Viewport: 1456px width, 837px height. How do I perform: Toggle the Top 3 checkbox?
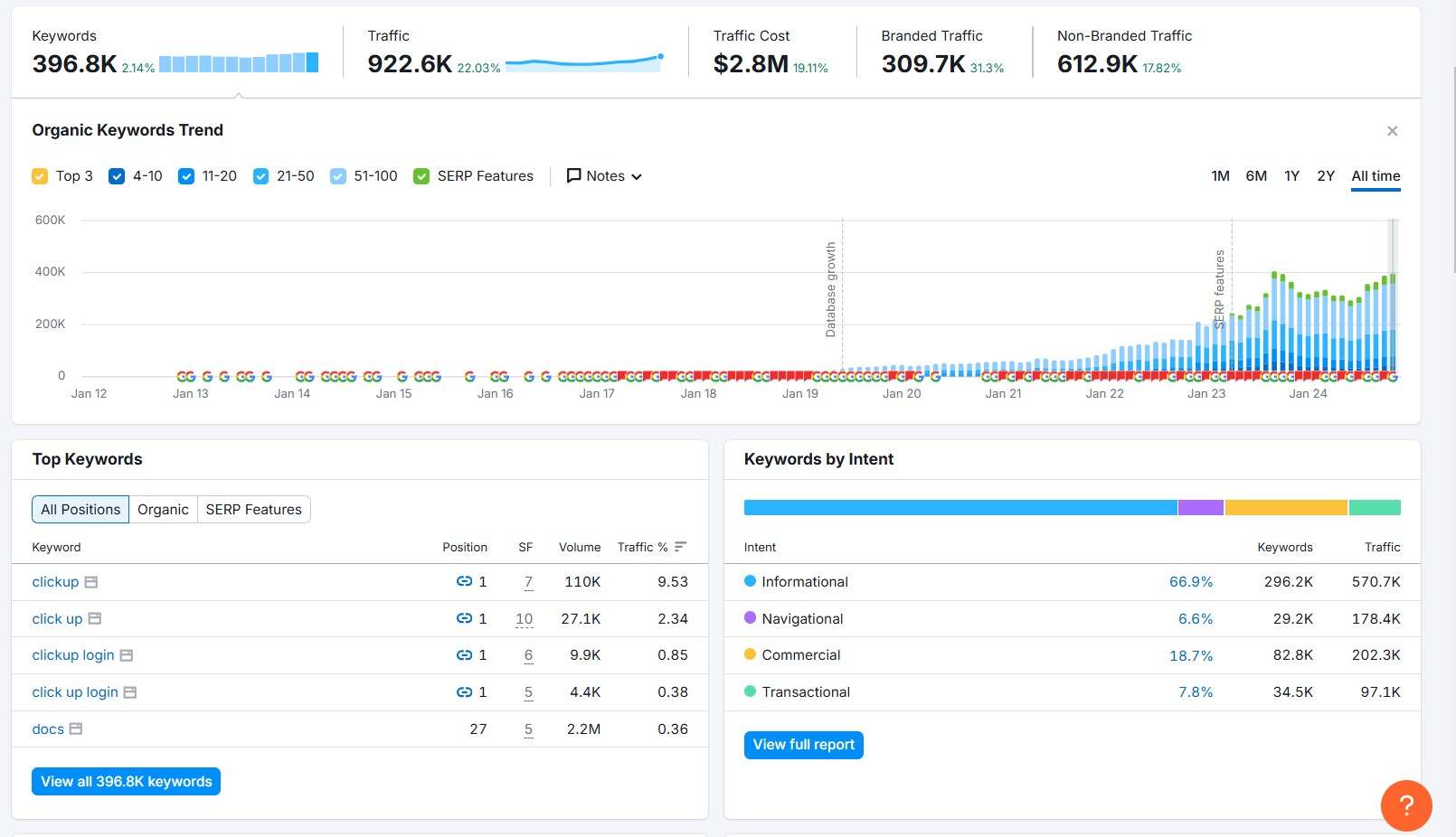coord(40,176)
